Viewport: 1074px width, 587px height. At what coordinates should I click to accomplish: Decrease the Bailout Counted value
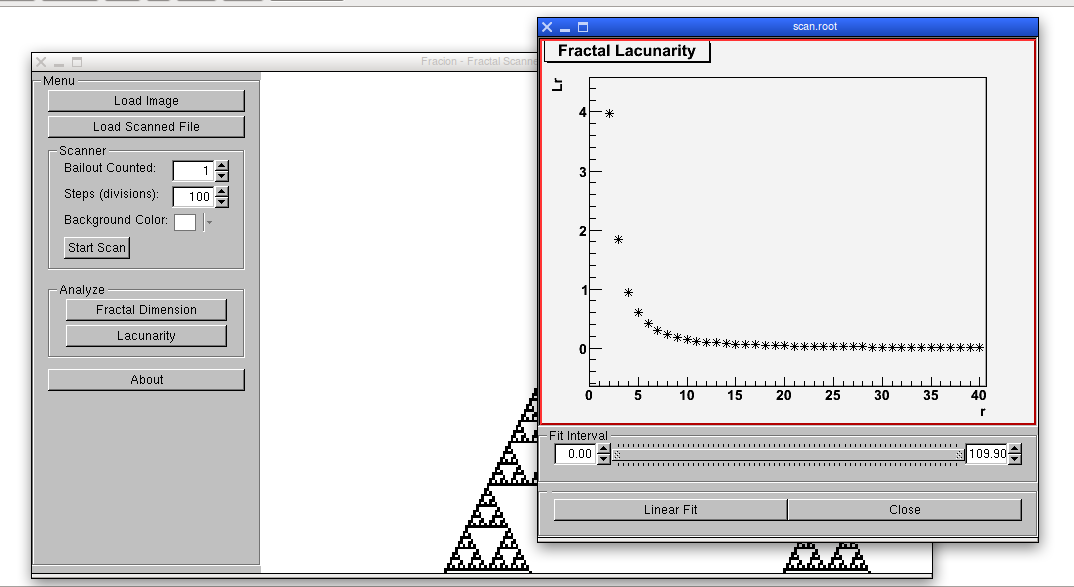(x=222, y=176)
